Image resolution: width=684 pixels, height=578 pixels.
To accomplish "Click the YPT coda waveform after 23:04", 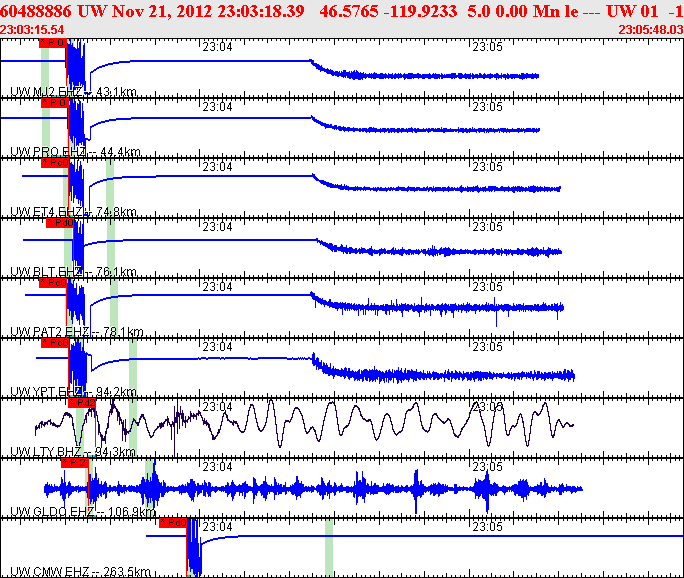I will pyautogui.click(x=443, y=370).
